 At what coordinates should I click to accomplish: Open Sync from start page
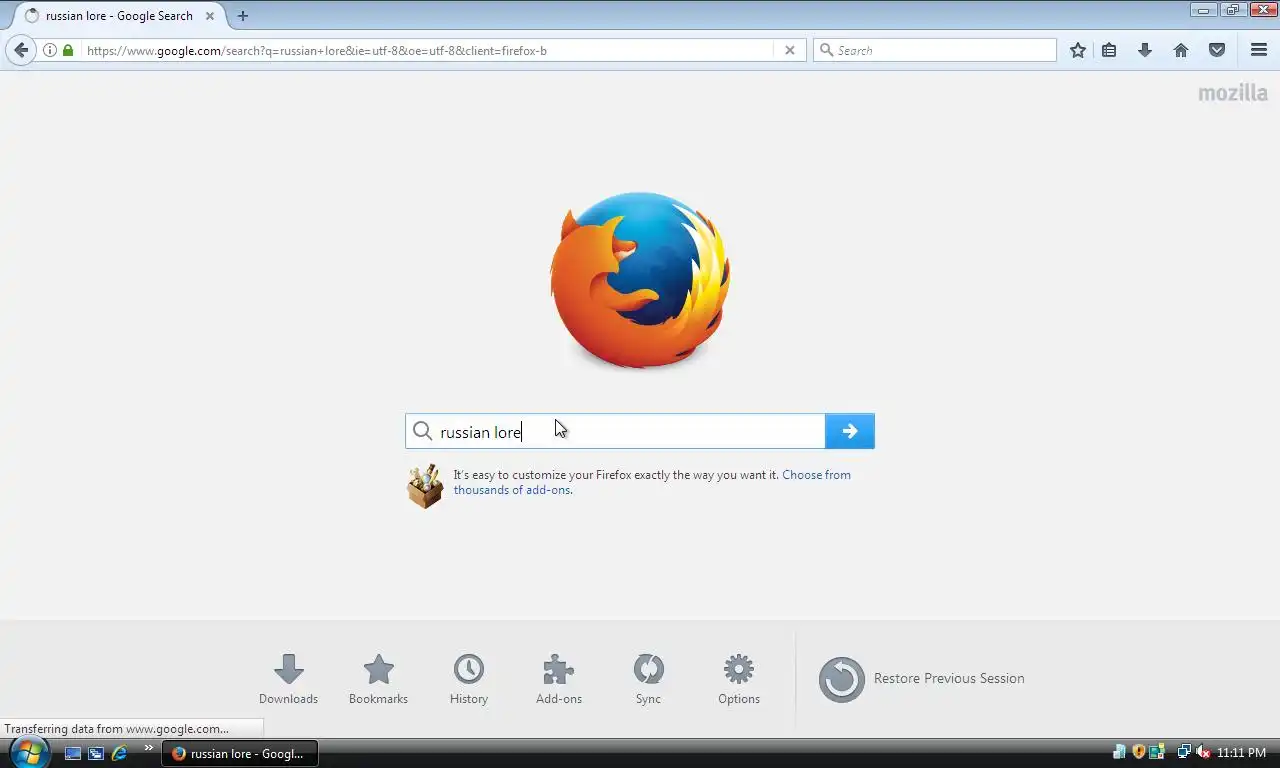(x=648, y=679)
